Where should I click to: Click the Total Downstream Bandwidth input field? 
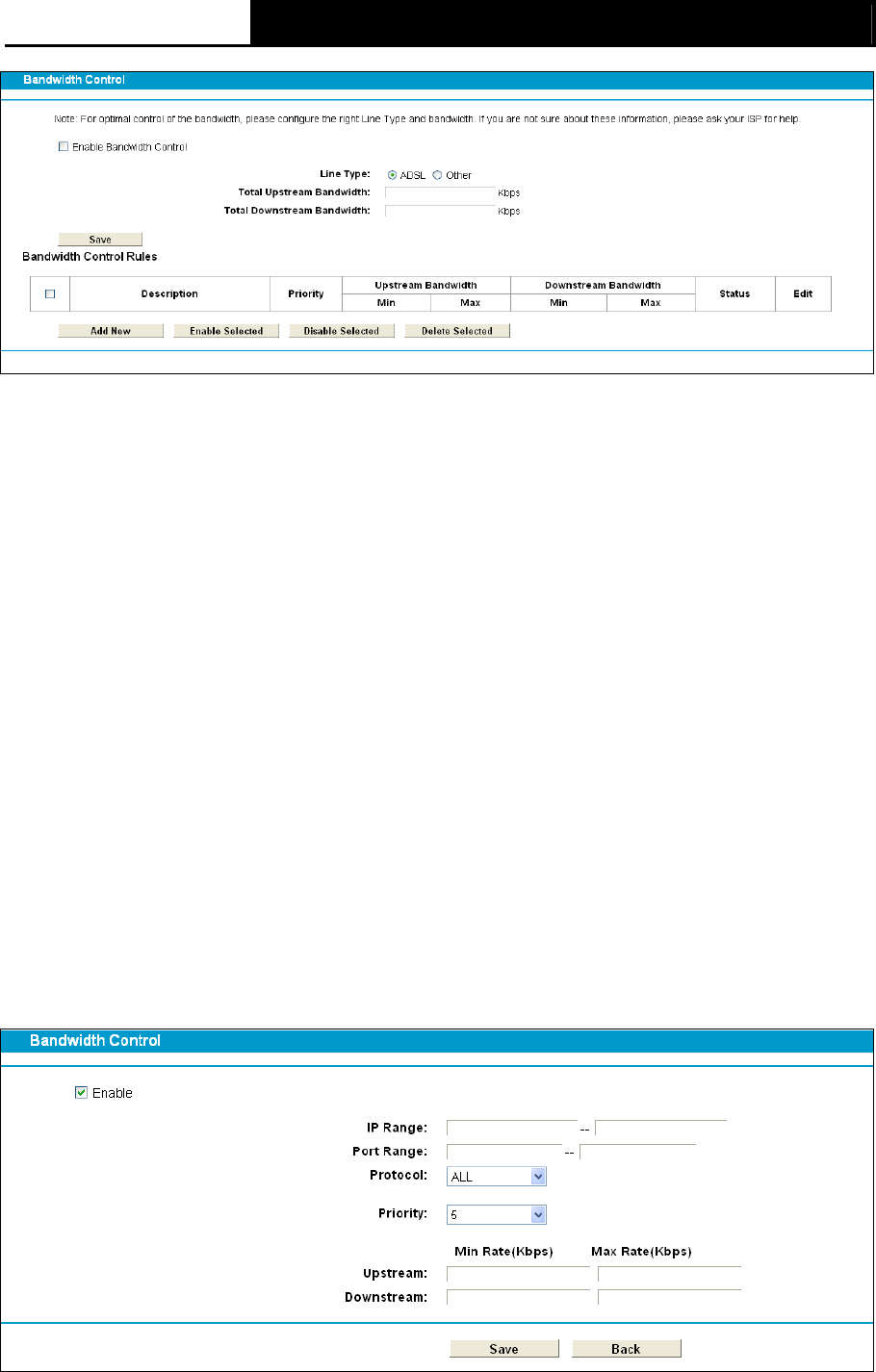coord(440,211)
